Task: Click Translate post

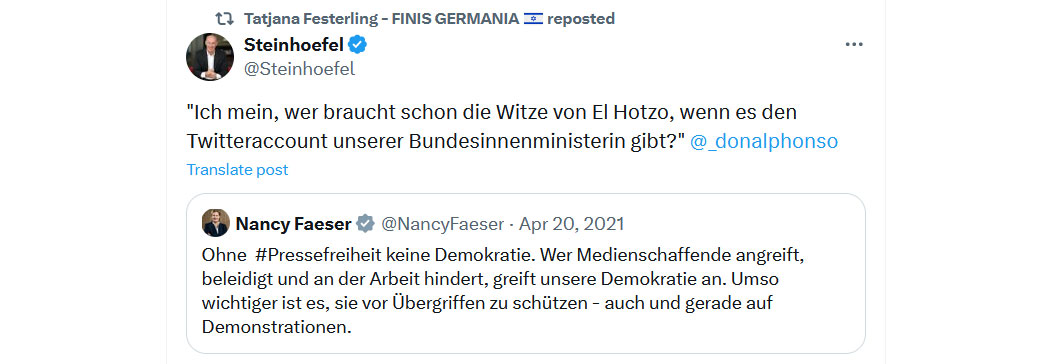Action: (x=237, y=170)
